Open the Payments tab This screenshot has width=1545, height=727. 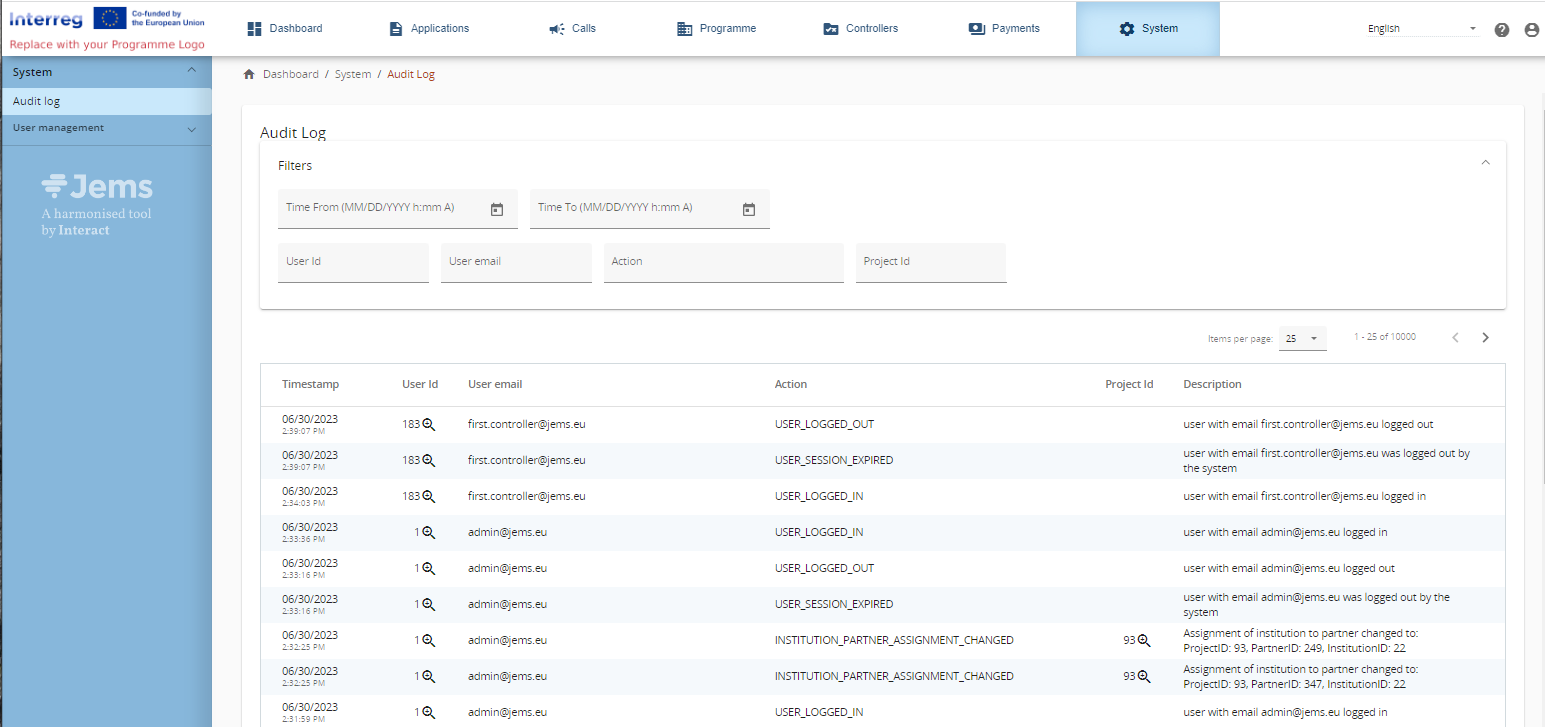tap(1004, 29)
